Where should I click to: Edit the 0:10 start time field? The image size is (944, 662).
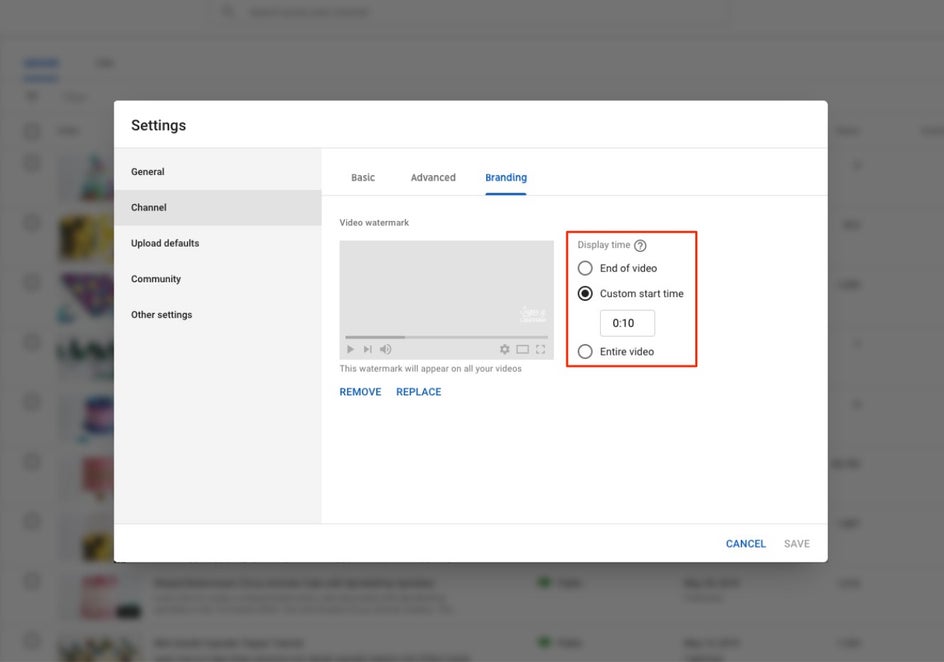[x=626, y=322]
